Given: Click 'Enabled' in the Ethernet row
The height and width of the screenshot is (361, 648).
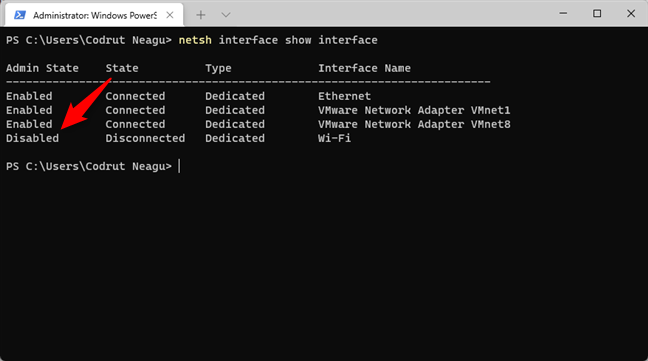Looking at the screenshot, I should click(x=29, y=96).
